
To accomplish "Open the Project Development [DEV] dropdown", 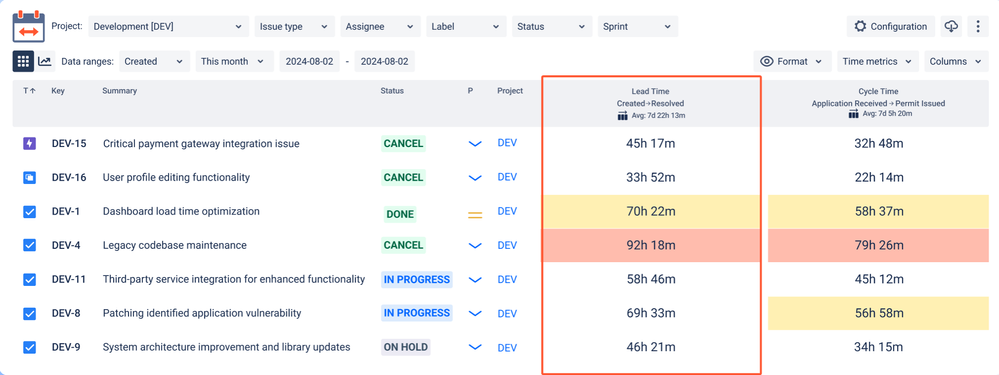I will pos(168,27).
